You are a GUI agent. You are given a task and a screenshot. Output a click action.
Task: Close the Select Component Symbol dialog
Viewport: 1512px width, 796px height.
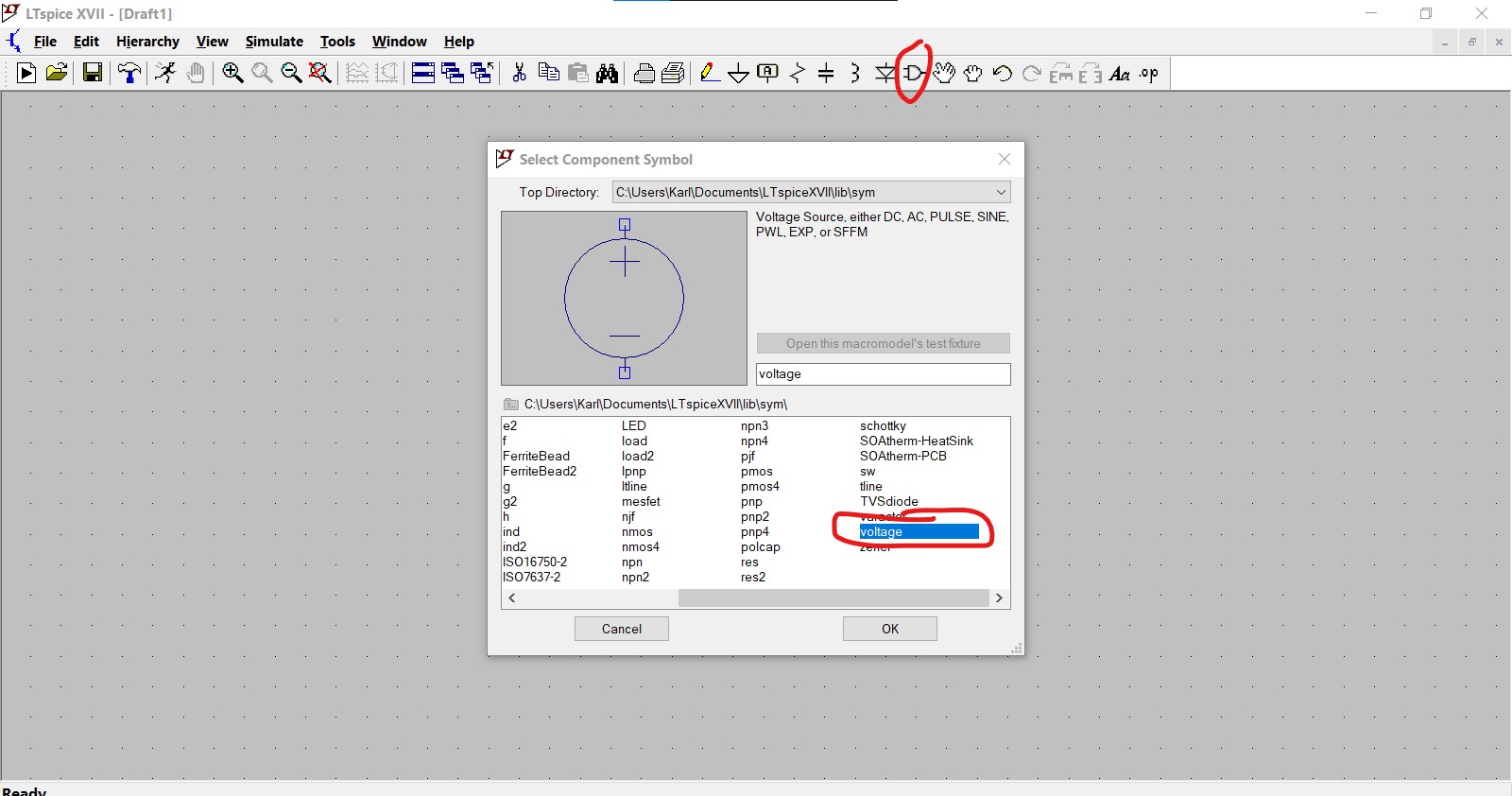coord(1005,159)
